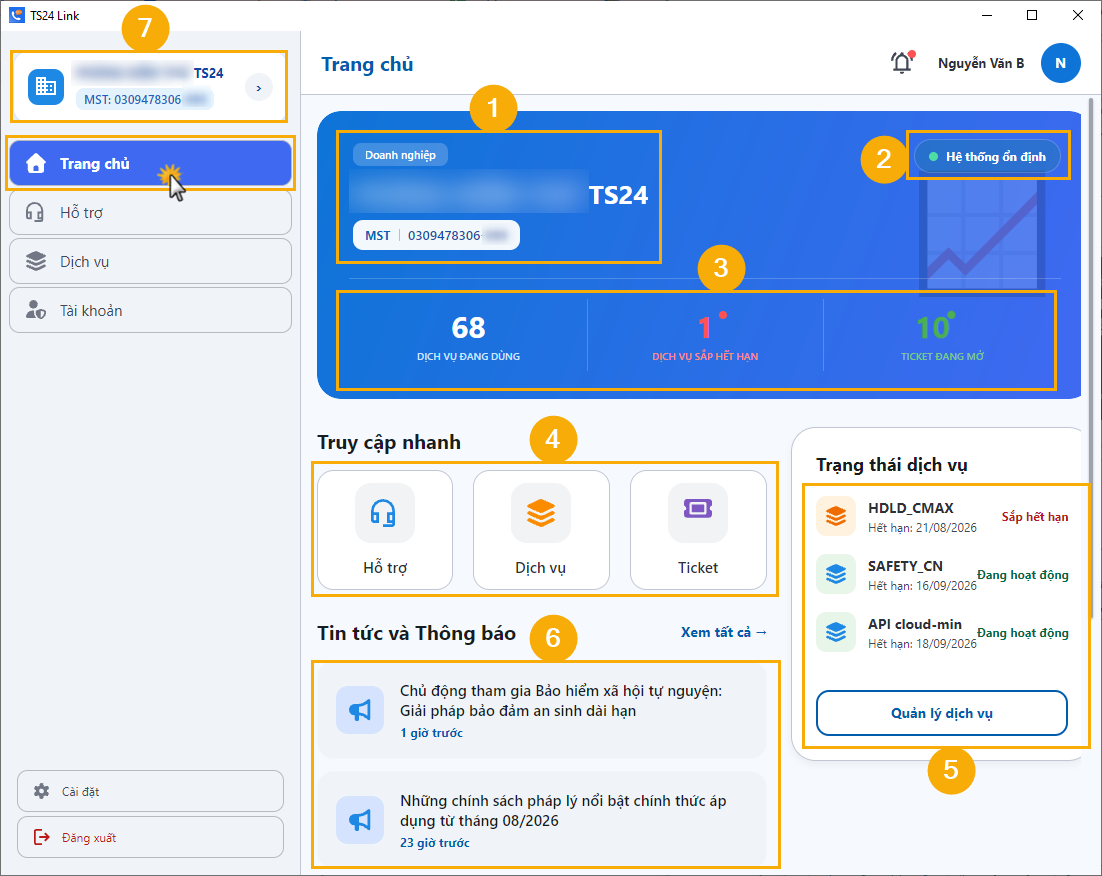Screen dimensions: 1102x876
Task: Click the home icon beside Trang chủ
Action: pos(36,164)
